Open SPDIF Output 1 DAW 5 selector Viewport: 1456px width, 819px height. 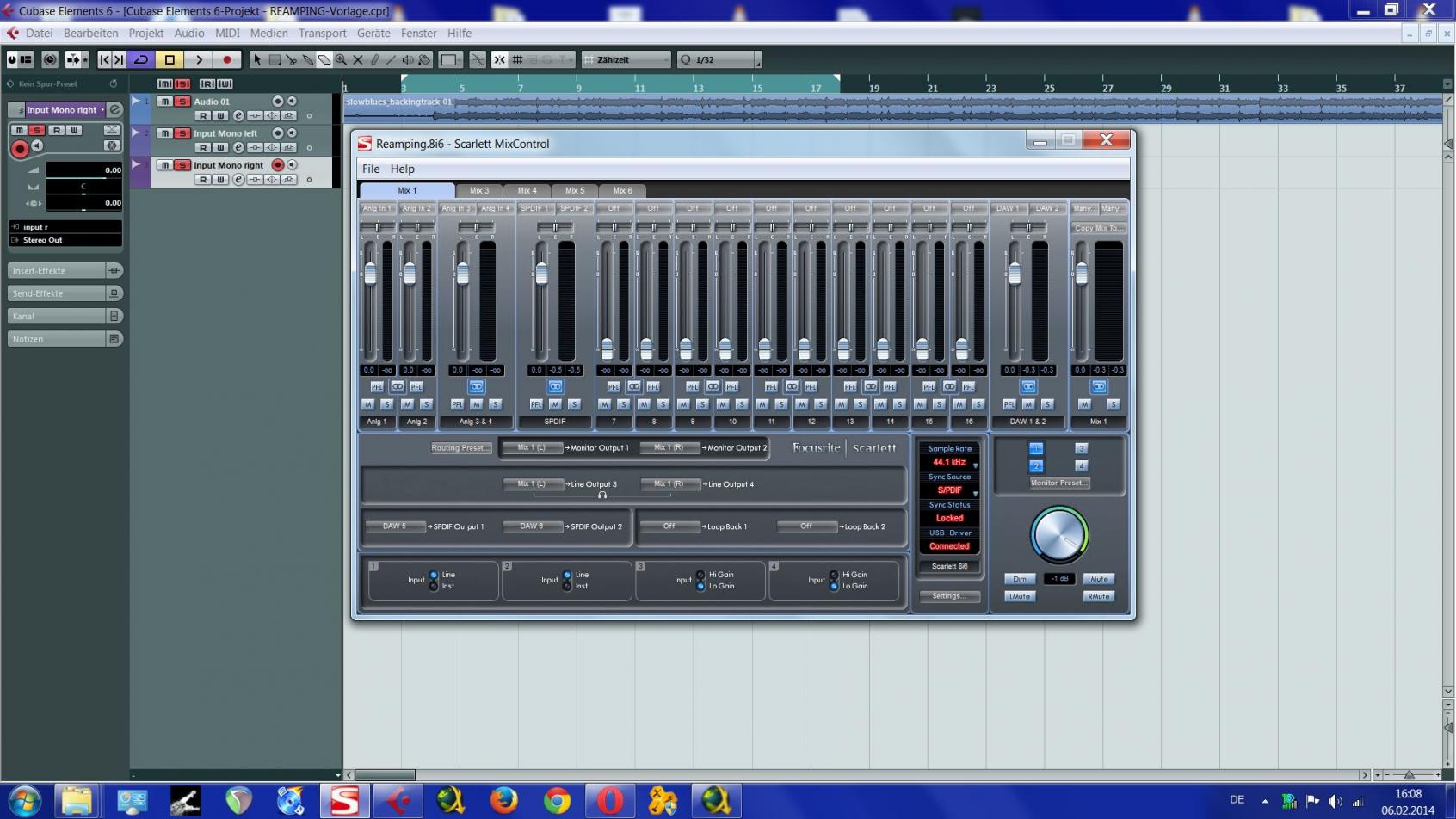coord(395,526)
